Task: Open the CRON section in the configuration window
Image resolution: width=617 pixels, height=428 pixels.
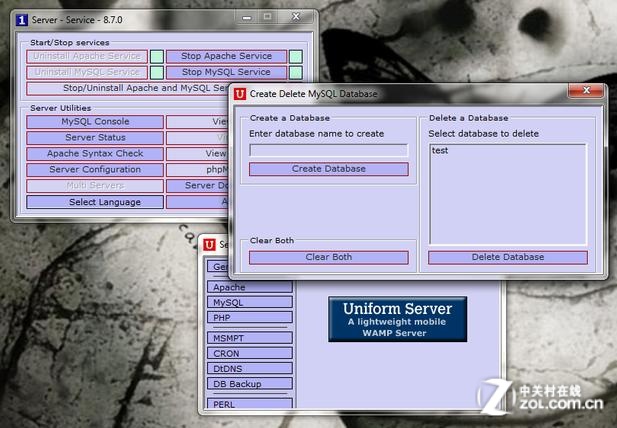Action: [250, 353]
